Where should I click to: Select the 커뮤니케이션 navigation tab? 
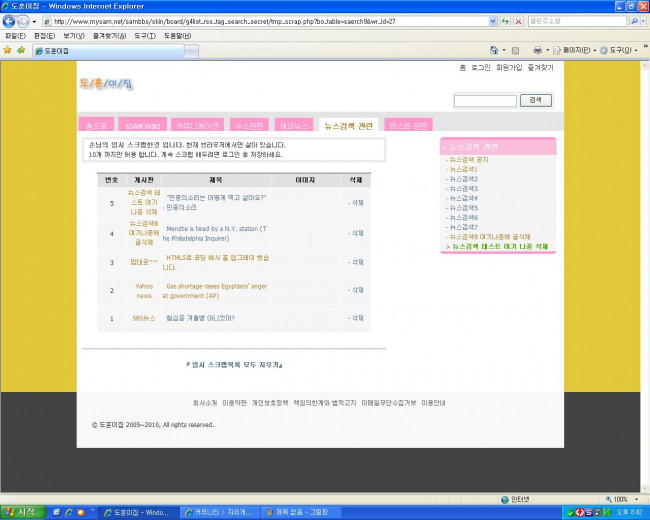tap(197, 125)
